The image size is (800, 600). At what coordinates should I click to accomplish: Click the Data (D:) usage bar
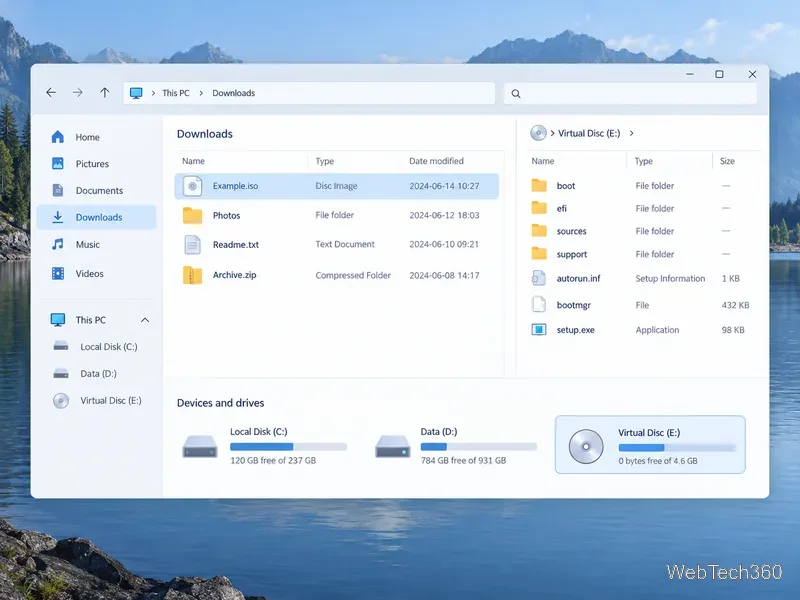pos(479,447)
